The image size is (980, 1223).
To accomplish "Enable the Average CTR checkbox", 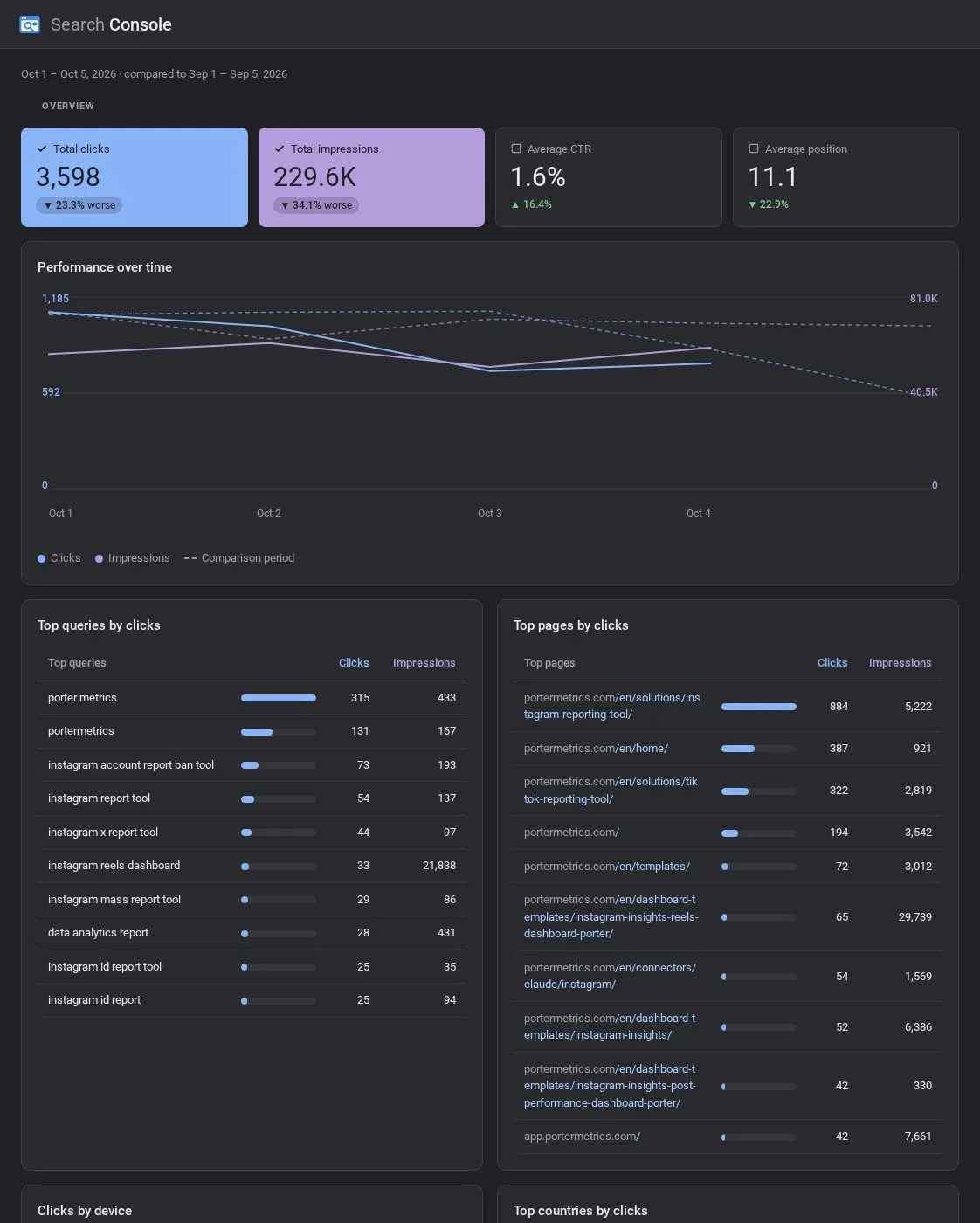I will coord(516,149).
